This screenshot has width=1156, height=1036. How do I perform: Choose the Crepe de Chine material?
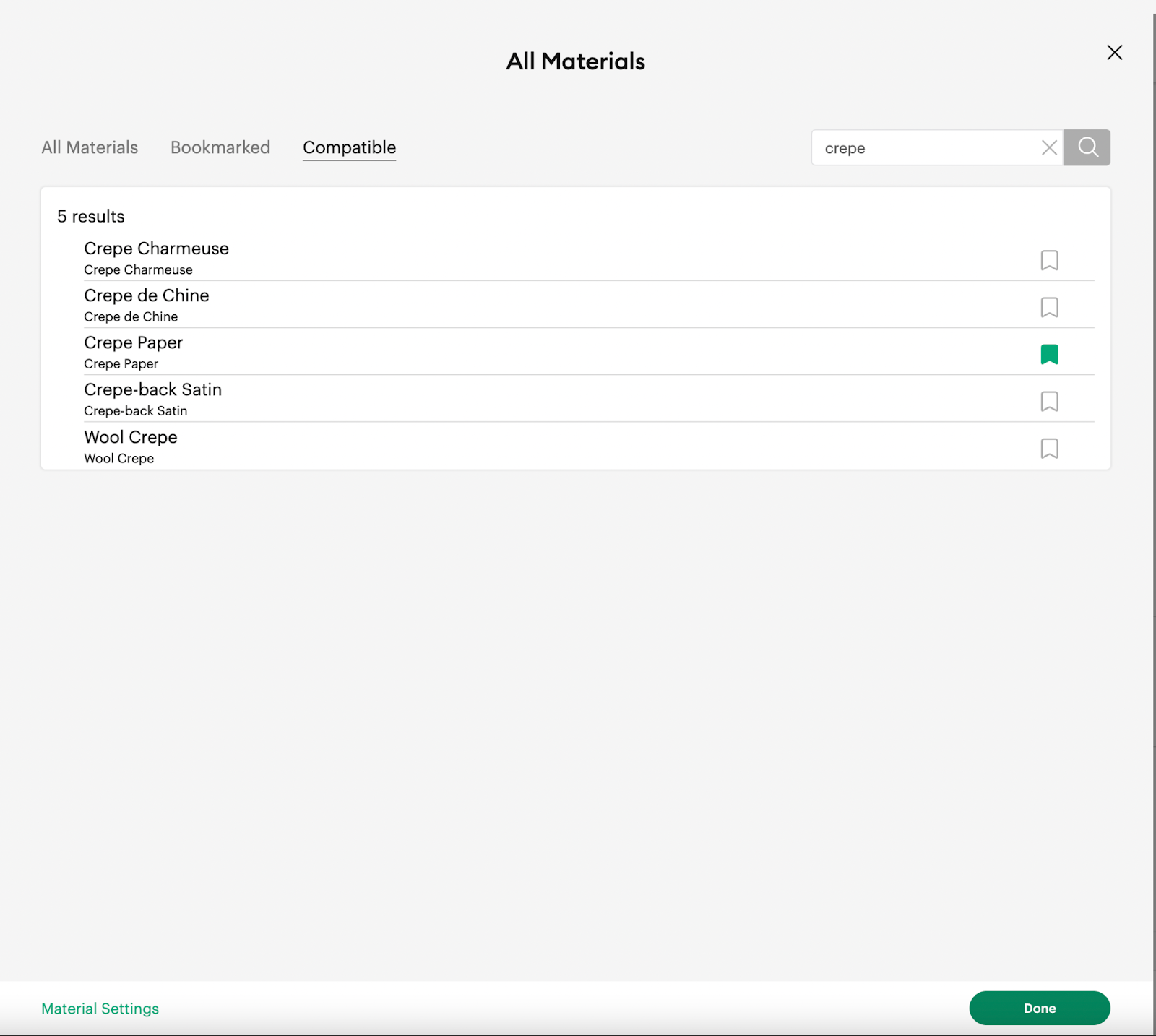(x=146, y=304)
